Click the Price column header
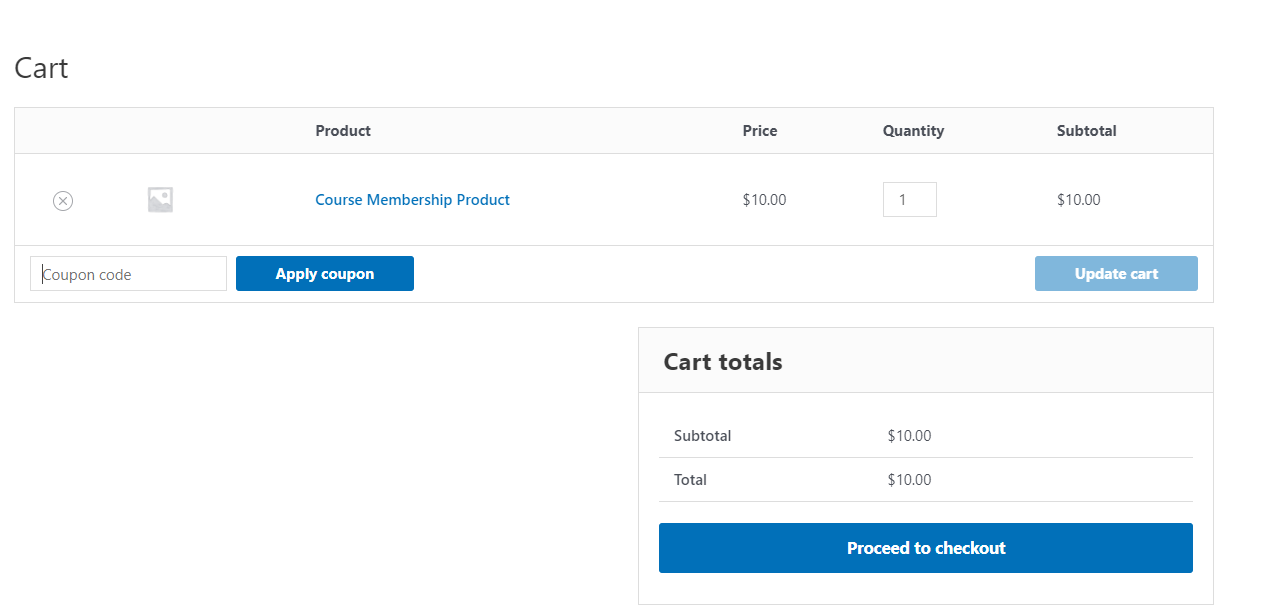The image size is (1265, 612). click(x=759, y=131)
